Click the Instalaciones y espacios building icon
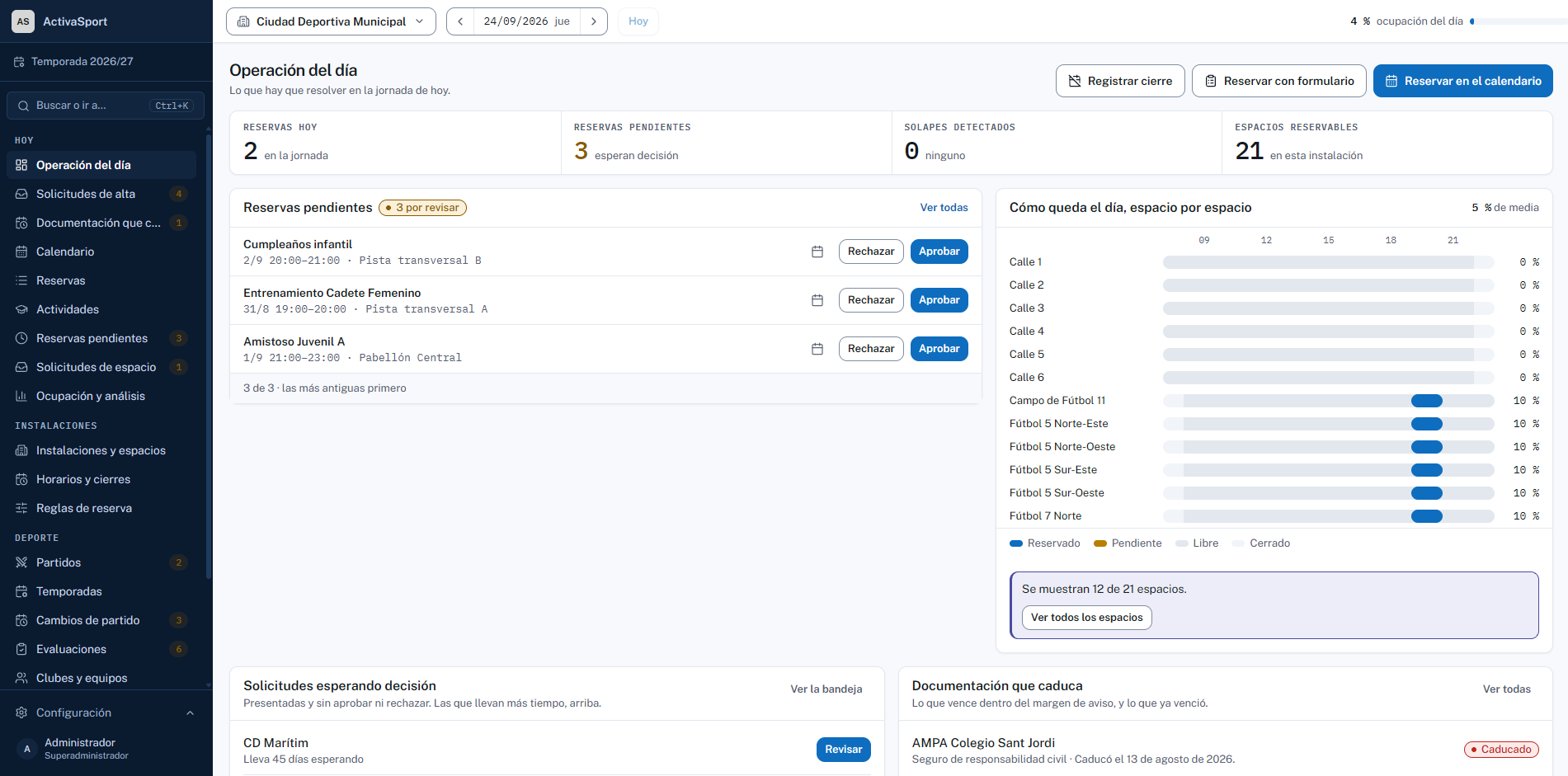Image resolution: width=1568 pixels, height=776 pixels. (x=21, y=450)
